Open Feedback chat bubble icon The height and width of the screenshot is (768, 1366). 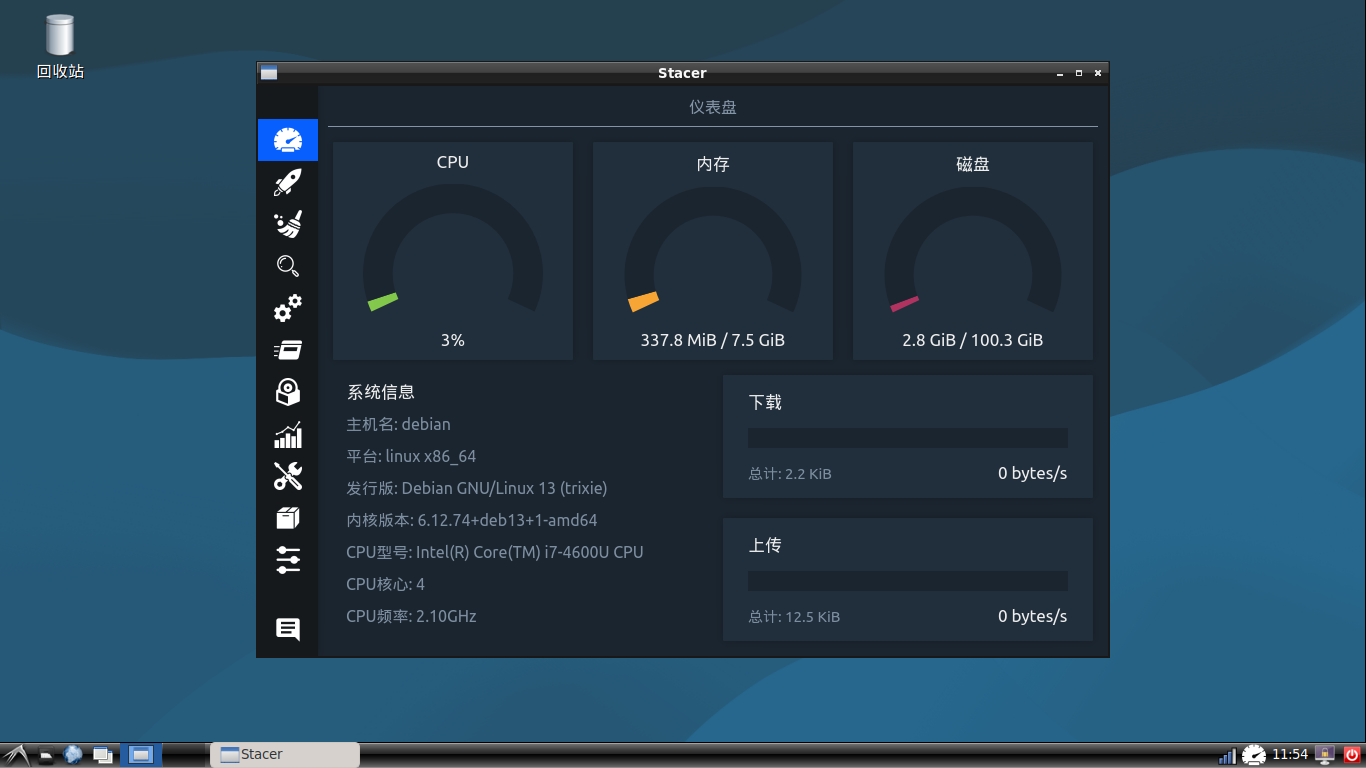(288, 629)
